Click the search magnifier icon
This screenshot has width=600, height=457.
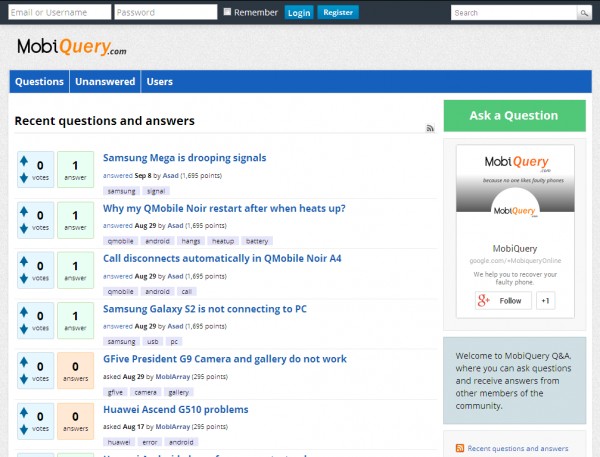(x=584, y=13)
